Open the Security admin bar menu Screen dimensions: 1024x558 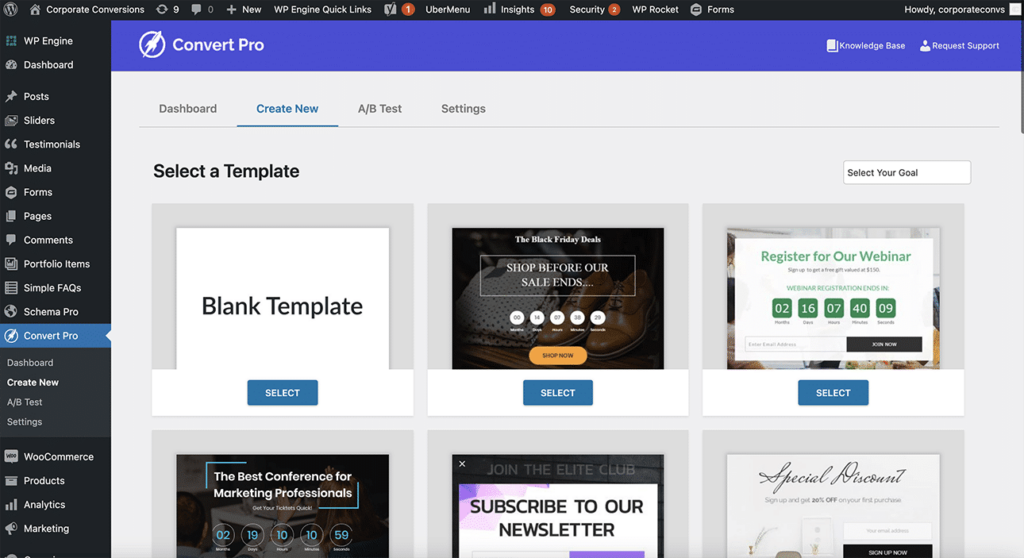pos(594,9)
